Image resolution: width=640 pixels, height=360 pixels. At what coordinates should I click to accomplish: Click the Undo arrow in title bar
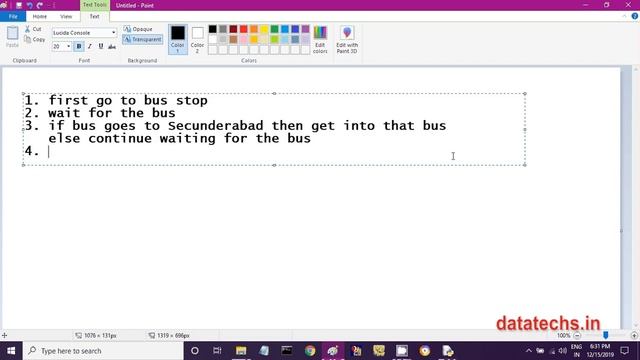click(29, 5)
